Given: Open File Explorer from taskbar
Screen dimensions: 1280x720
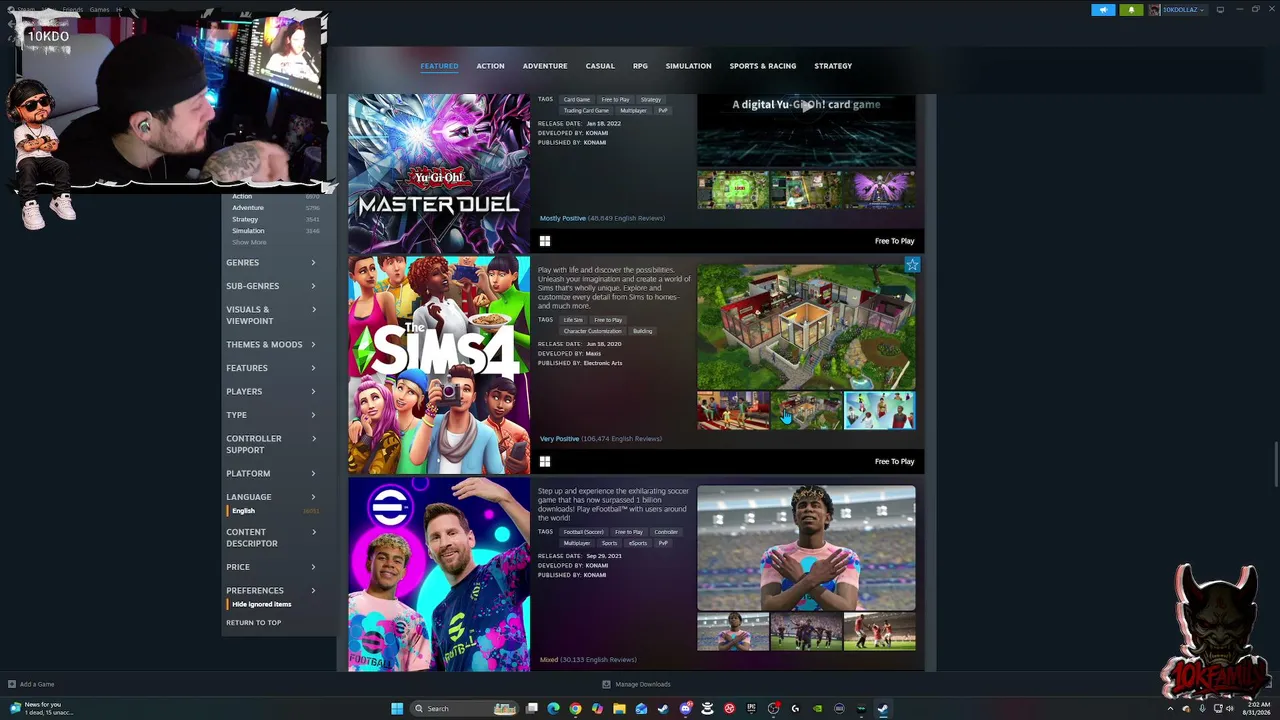Looking at the screenshot, I should pos(619,709).
